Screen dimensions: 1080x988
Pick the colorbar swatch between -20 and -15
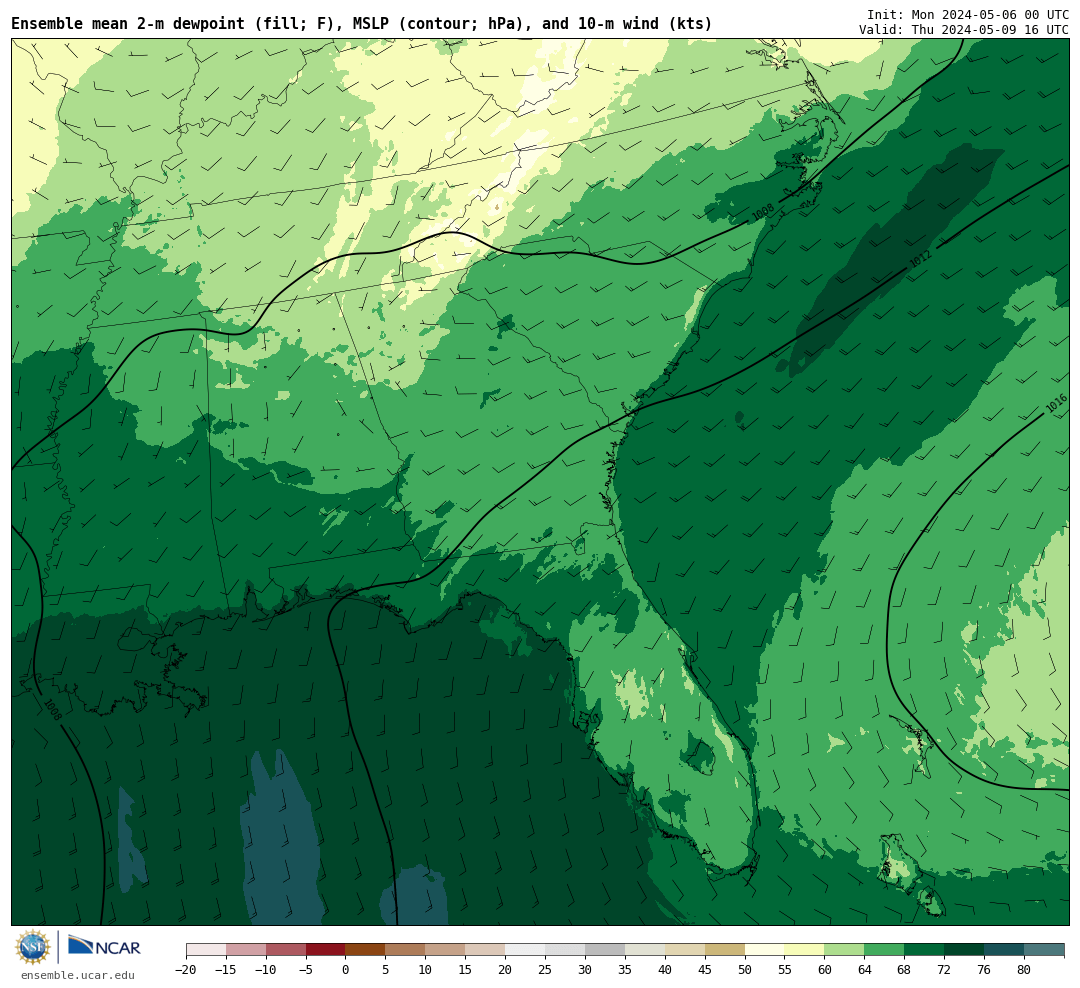tap(206, 950)
